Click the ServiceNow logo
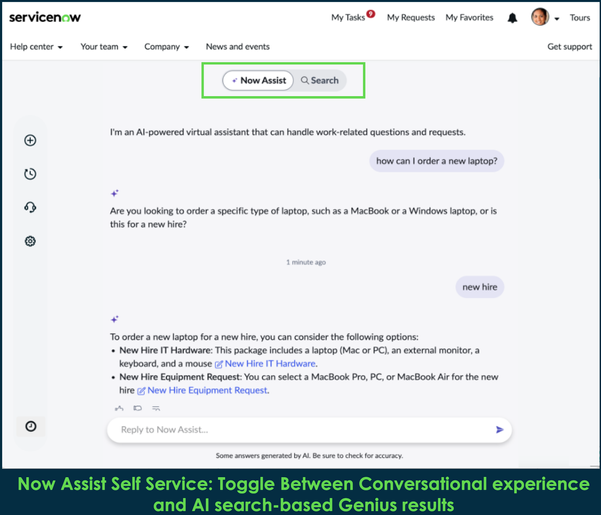This screenshot has height=515, width=601. click(x=45, y=17)
